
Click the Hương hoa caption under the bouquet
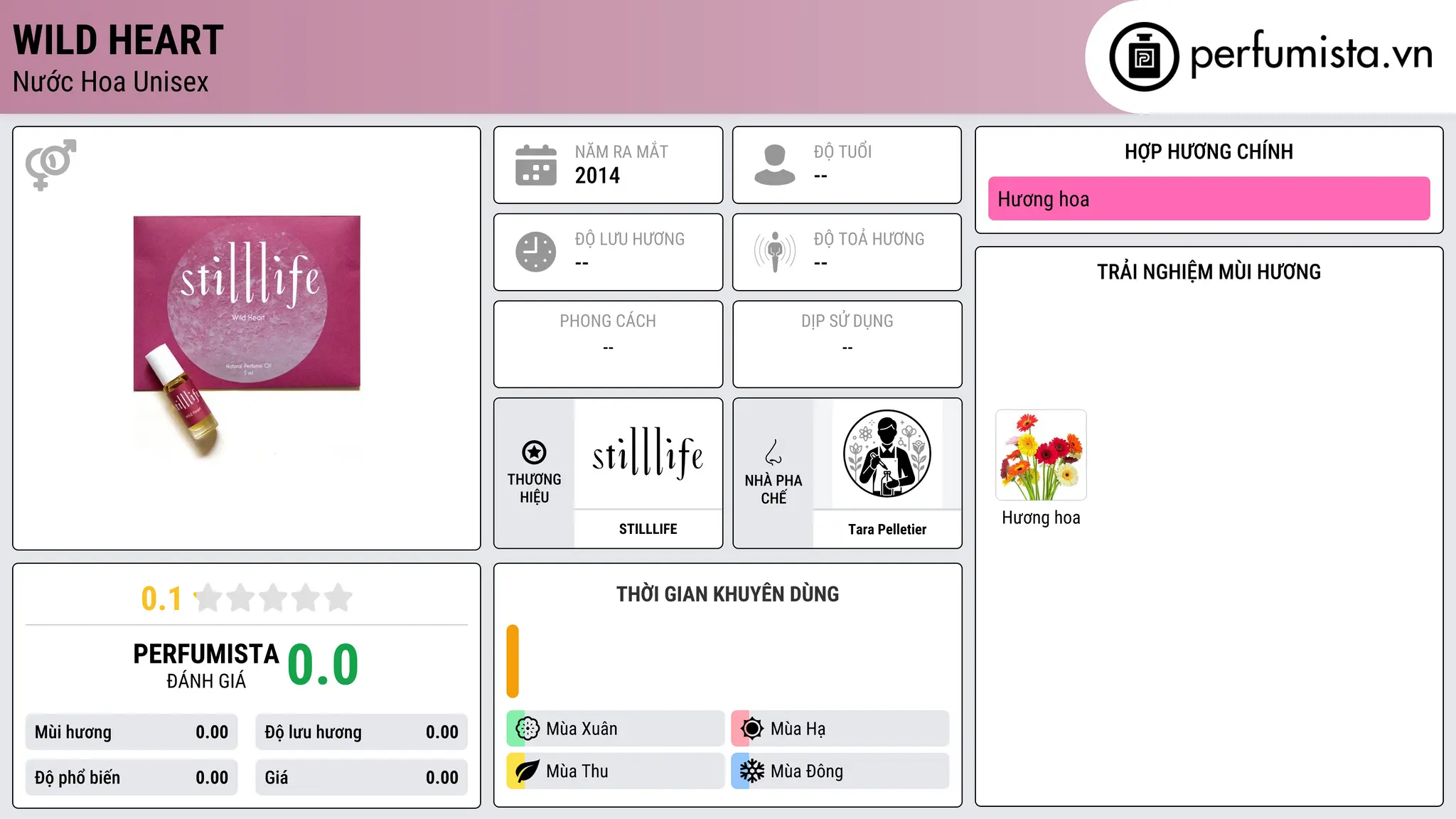[1041, 518]
